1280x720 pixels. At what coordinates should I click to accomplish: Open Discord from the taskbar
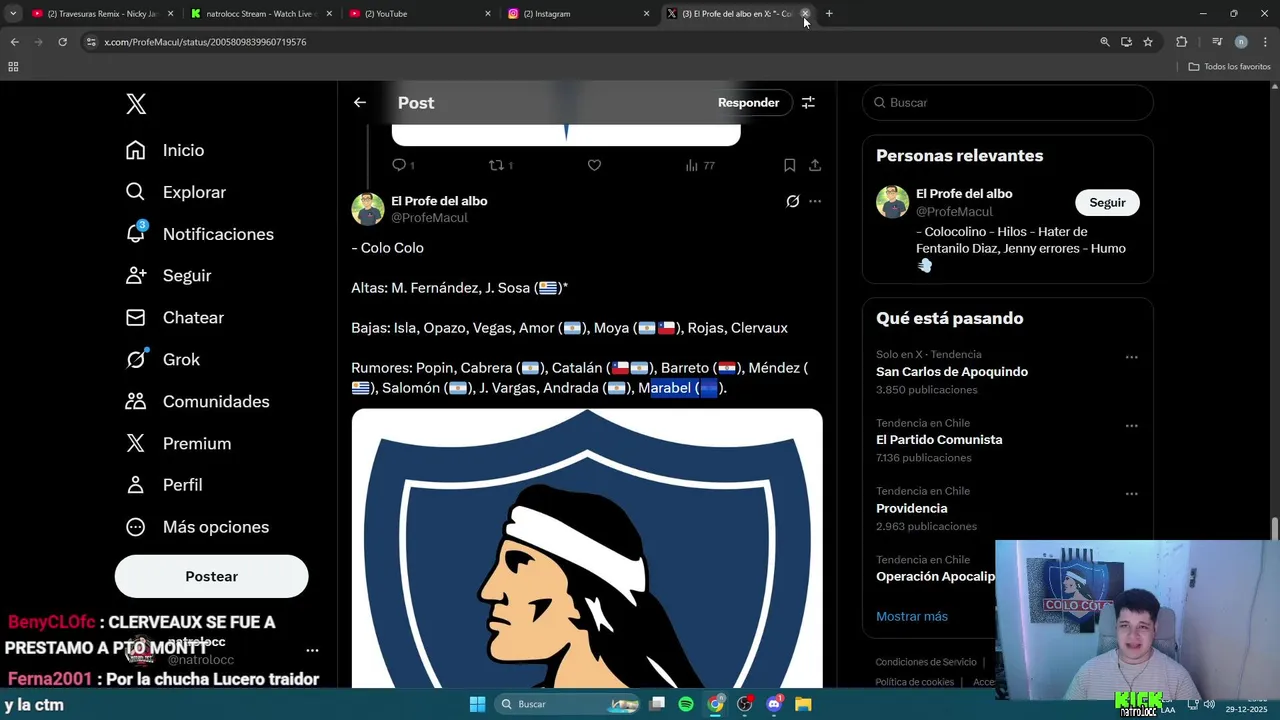774,704
